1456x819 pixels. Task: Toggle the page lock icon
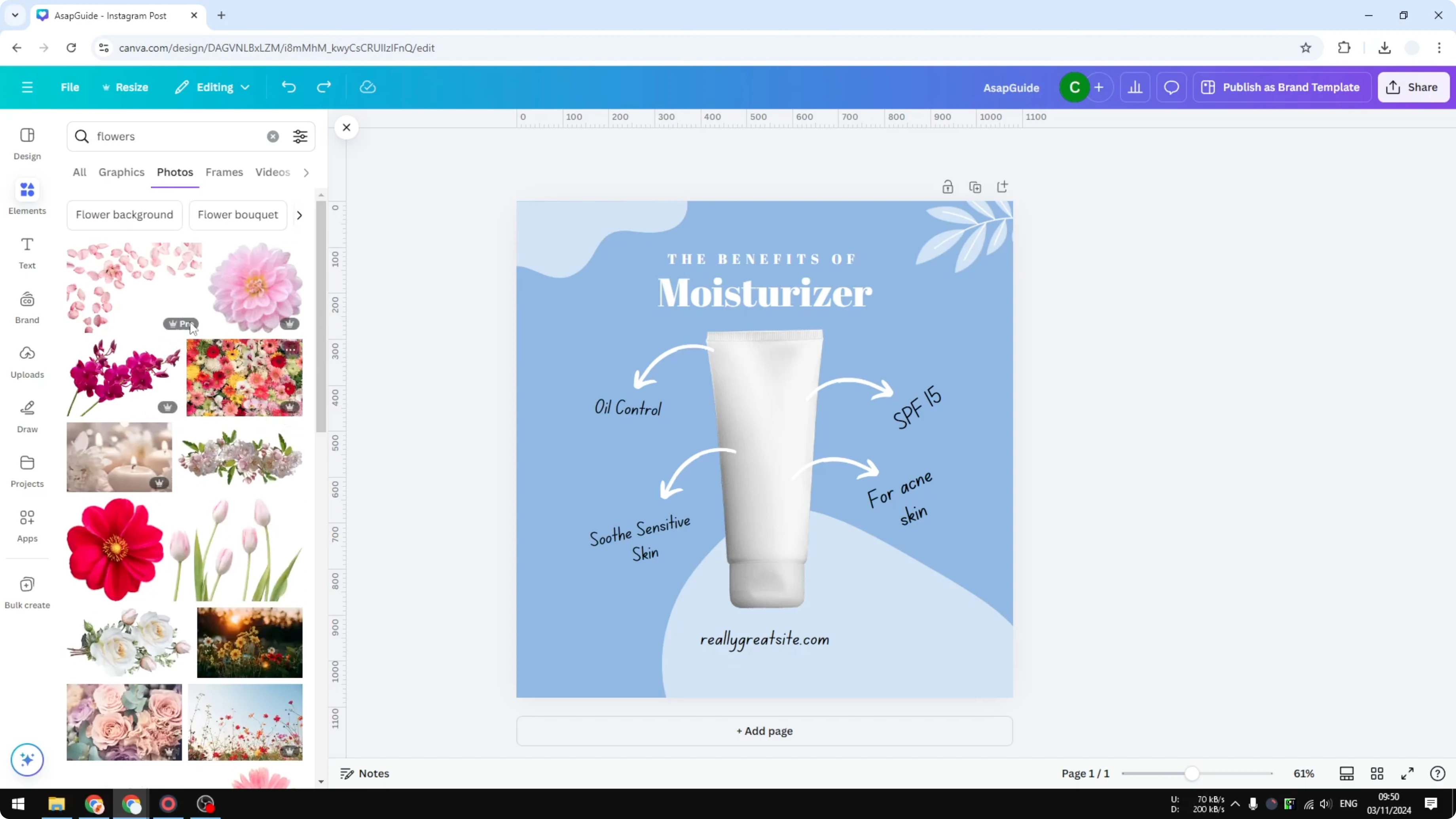pyautogui.click(x=948, y=186)
